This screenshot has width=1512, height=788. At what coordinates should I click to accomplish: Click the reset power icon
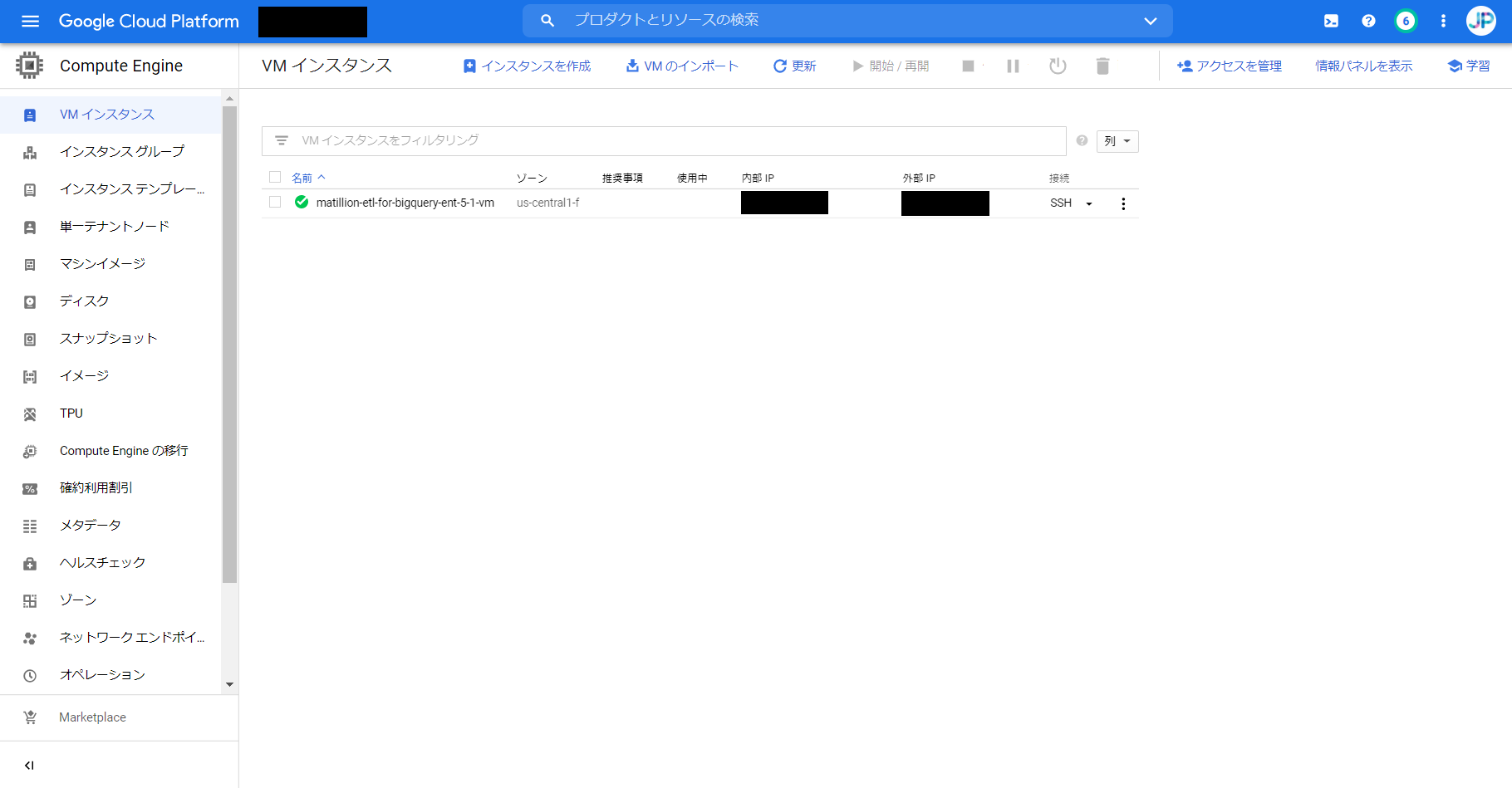pyautogui.click(x=1058, y=66)
